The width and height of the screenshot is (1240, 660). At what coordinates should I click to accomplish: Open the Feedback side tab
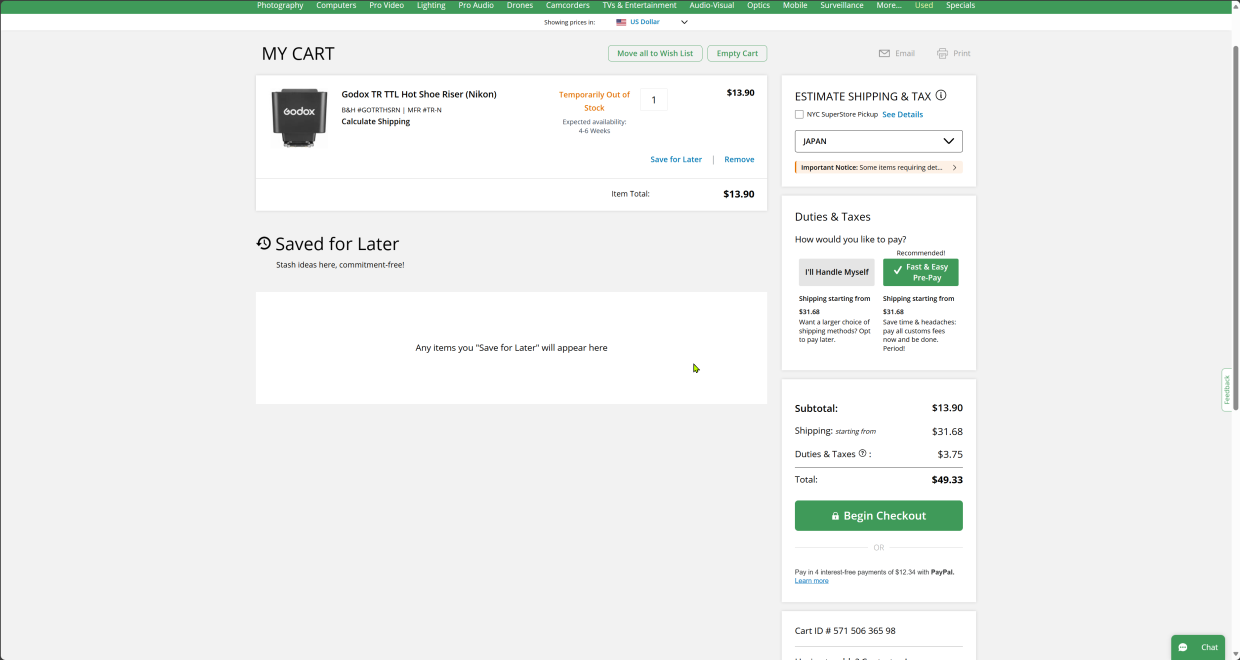coord(1227,390)
